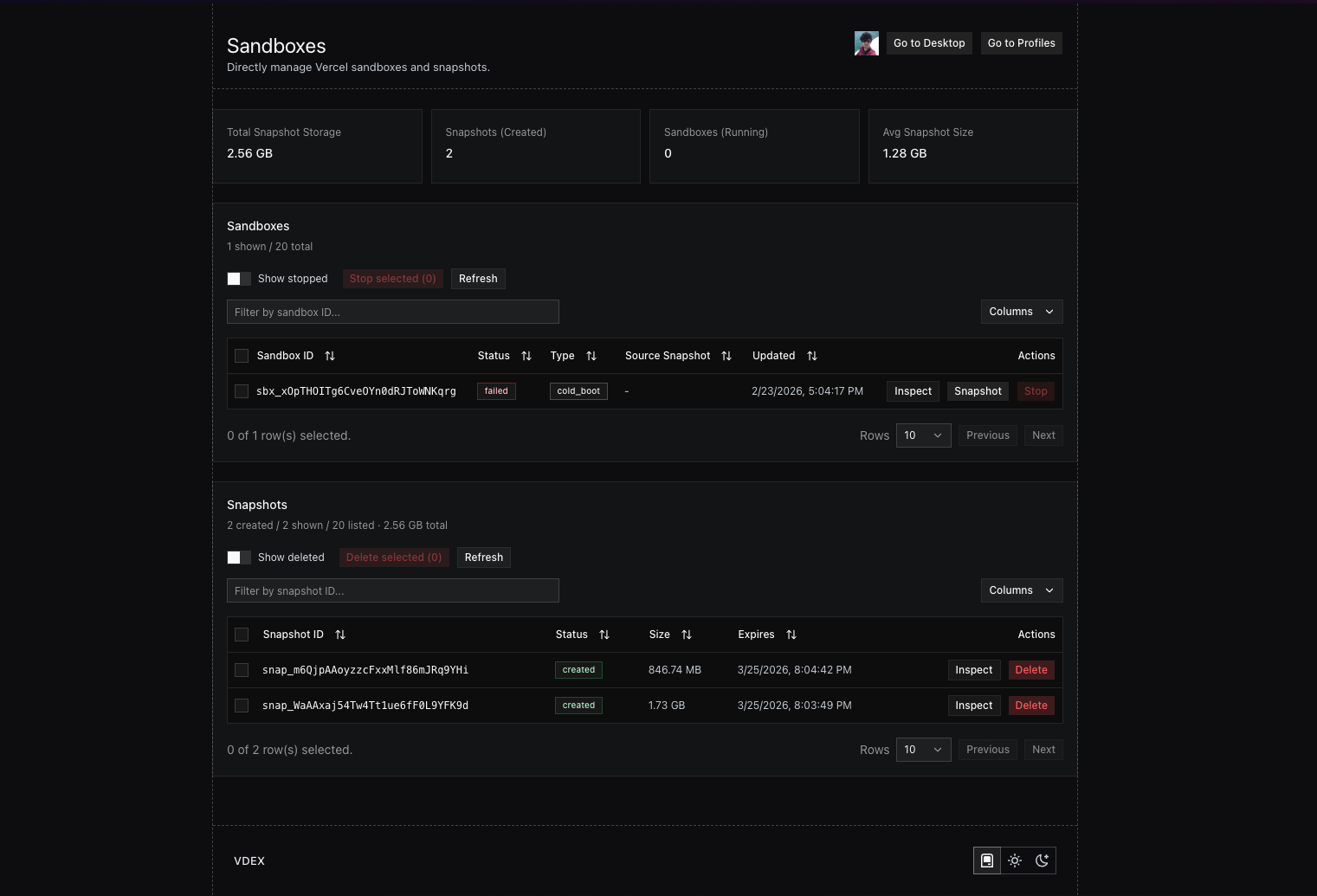Image resolution: width=1317 pixels, height=896 pixels.
Task: Select all sandboxes header checkbox
Action: point(242,356)
